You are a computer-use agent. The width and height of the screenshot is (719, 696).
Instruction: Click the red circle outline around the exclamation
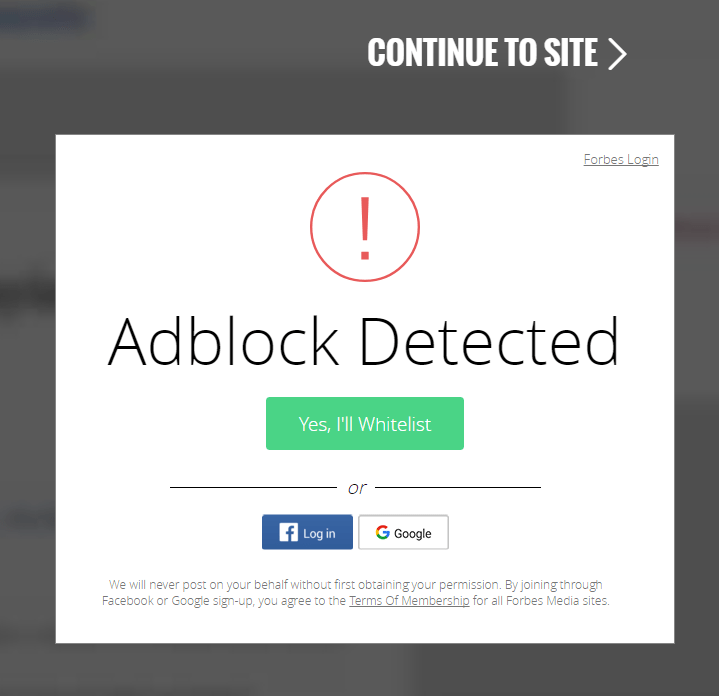point(313,226)
